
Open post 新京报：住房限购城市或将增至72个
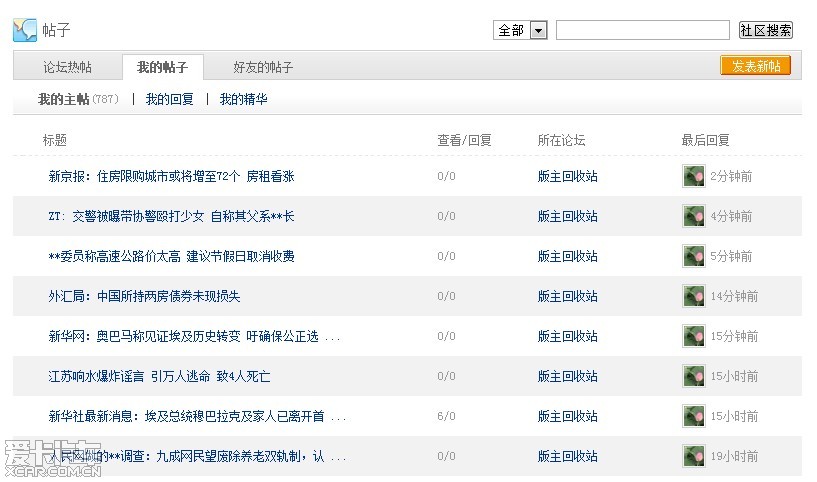(171, 177)
